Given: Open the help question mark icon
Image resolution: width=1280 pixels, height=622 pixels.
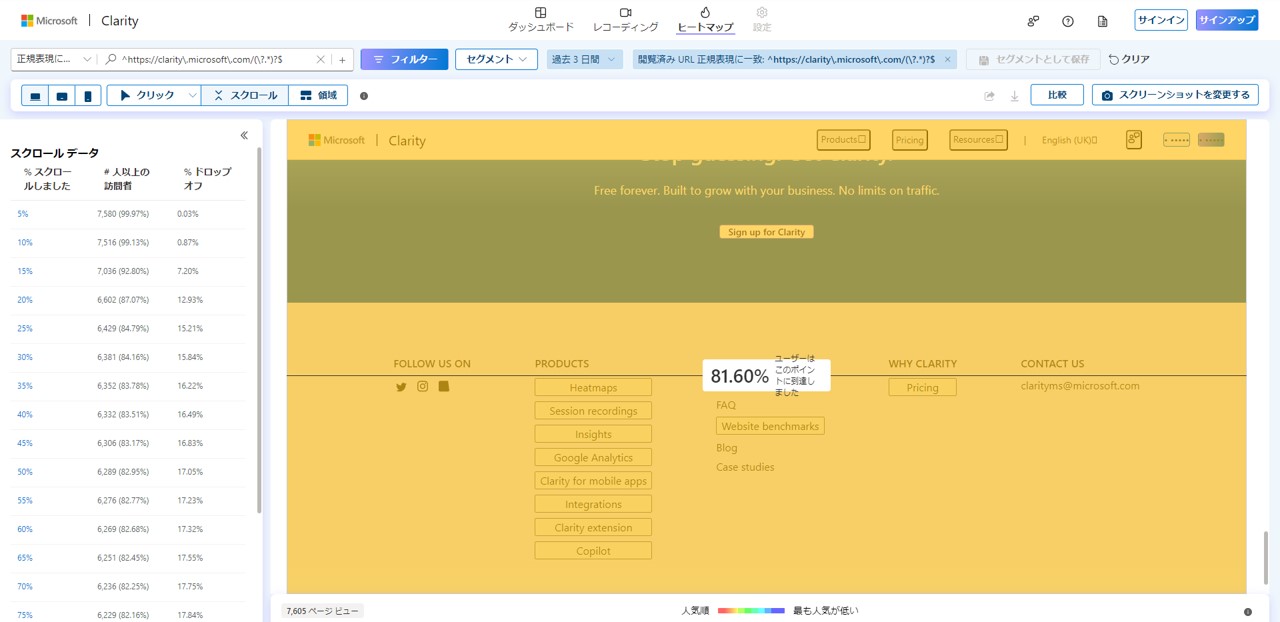Looking at the screenshot, I should 1068,21.
